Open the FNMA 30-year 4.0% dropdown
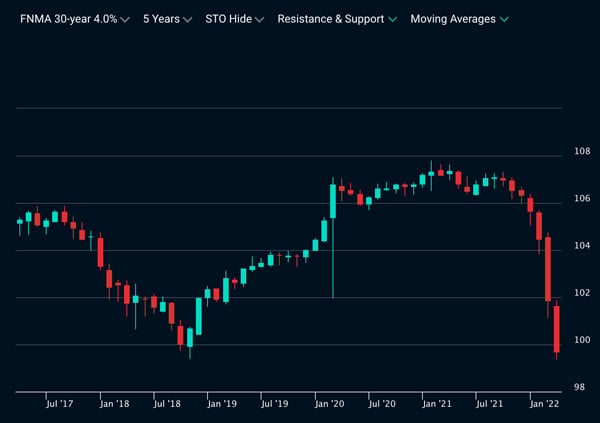The width and height of the screenshot is (600, 423). 75,19
